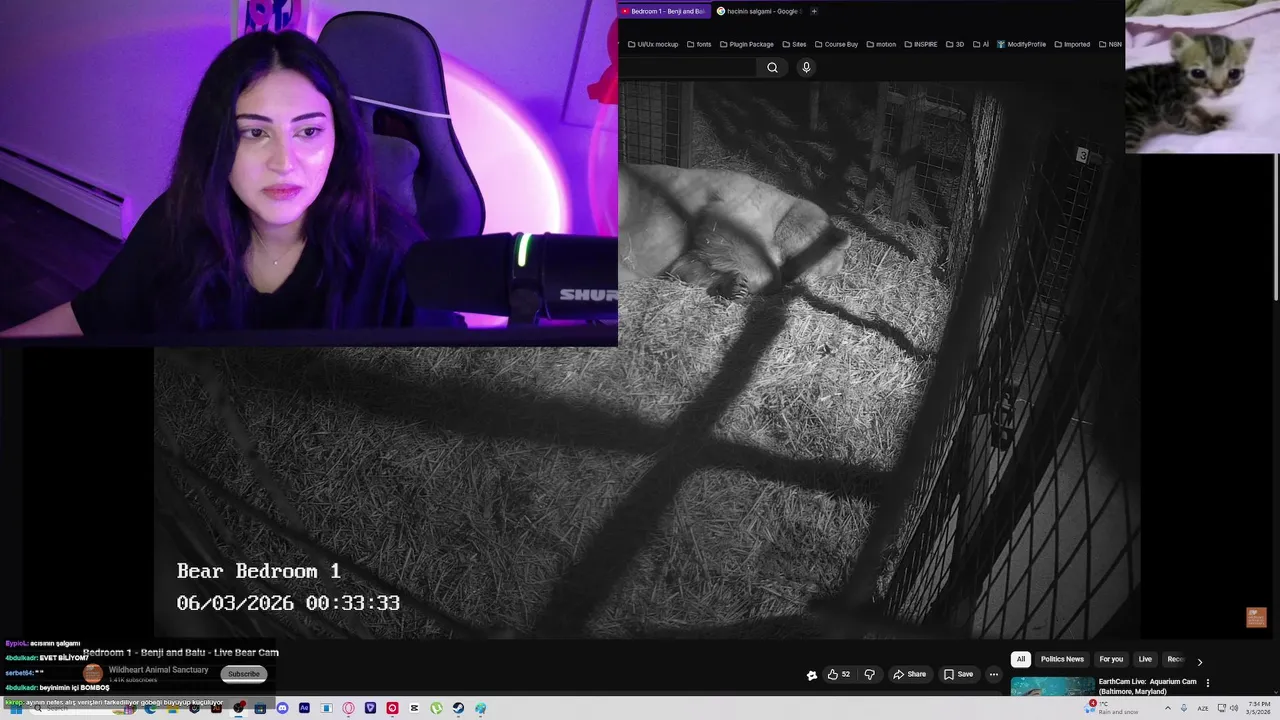
Task: Open Wildheart Animal Sanctuary channel name link
Action: pyautogui.click(x=158, y=670)
